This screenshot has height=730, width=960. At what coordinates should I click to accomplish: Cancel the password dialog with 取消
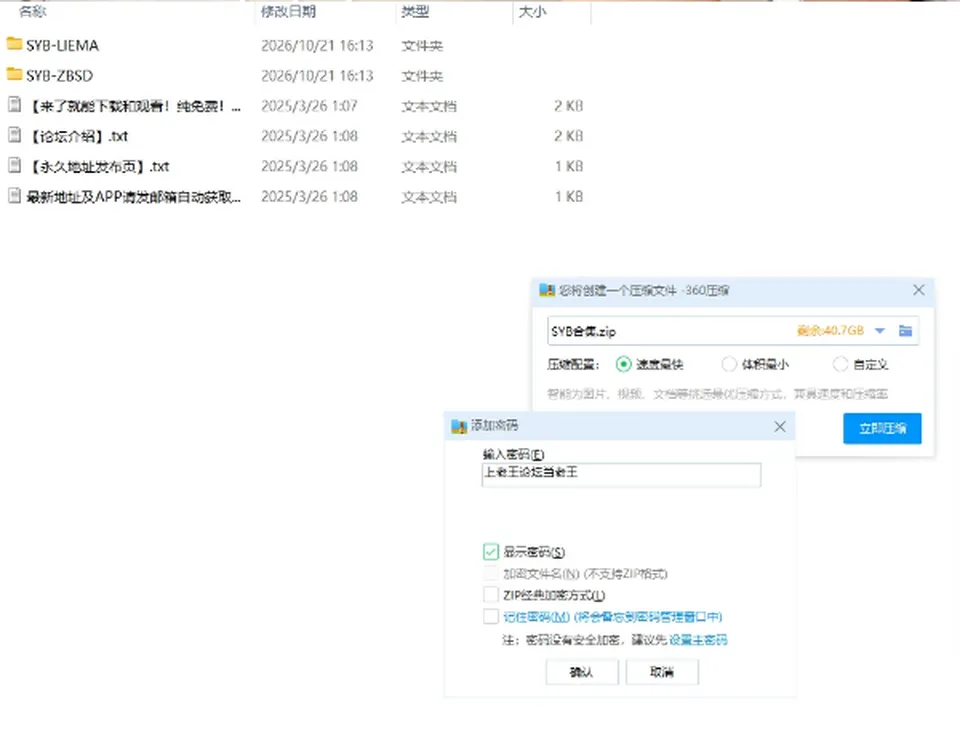pyautogui.click(x=662, y=672)
